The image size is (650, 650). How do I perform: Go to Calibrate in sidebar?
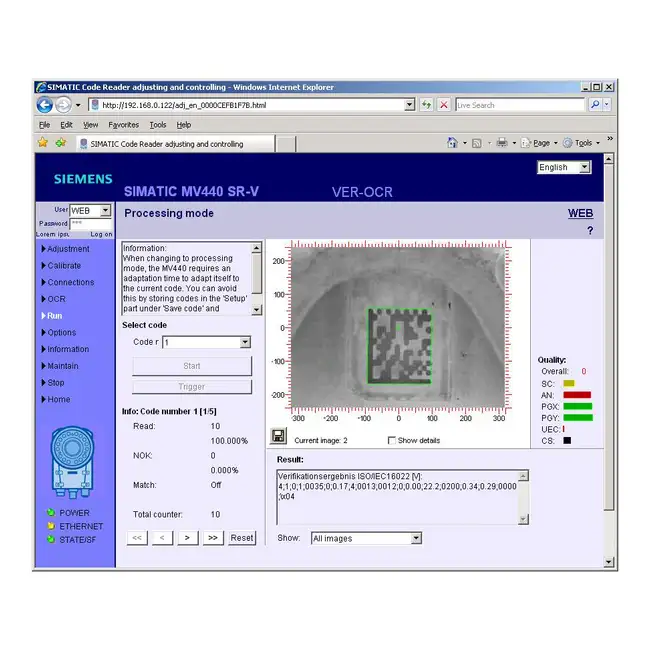pos(64,265)
